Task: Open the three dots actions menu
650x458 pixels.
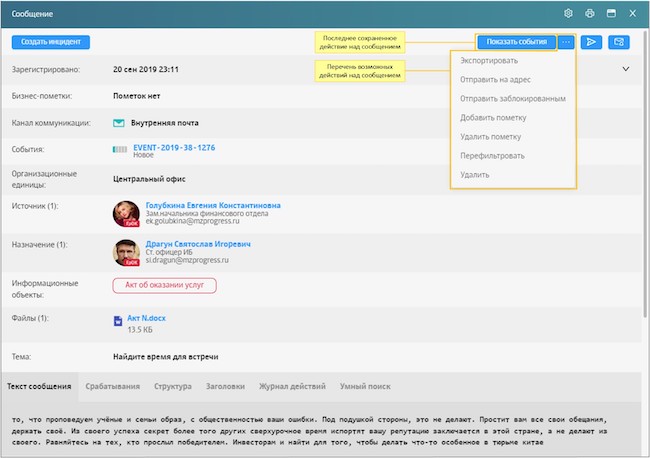Action: 566,42
